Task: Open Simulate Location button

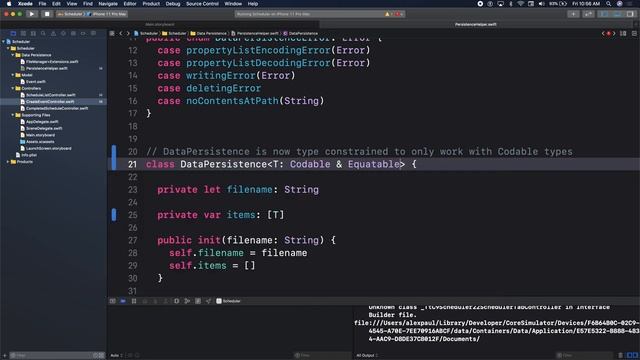Action: (x=208, y=301)
